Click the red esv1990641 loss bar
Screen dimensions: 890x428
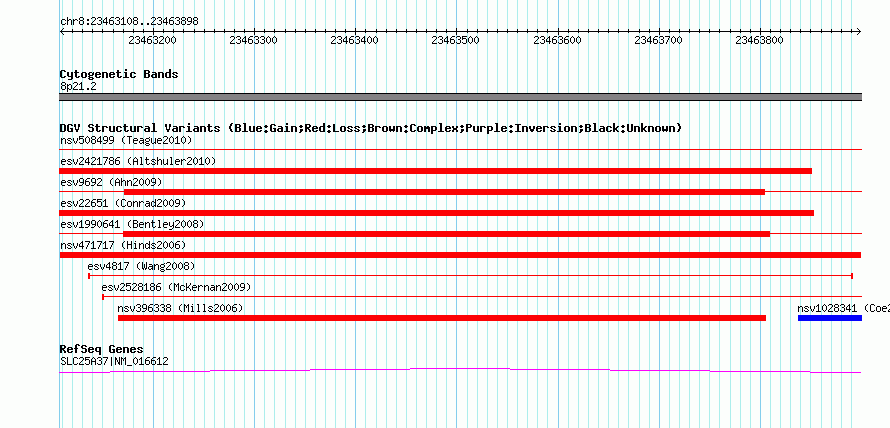click(446, 234)
